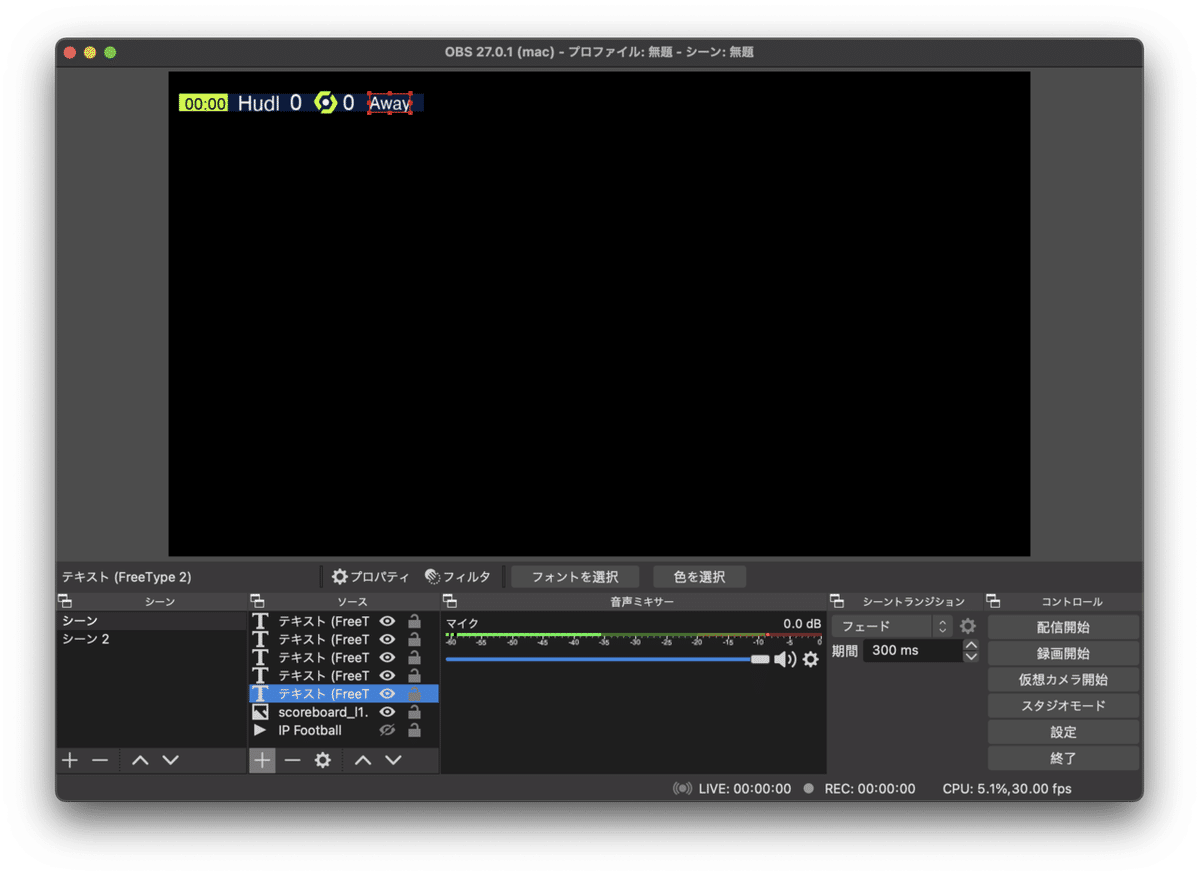Decrease transition duration with down arrow
Image resolution: width=1200 pixels, height=876 pixels.
tap(971, 657)
